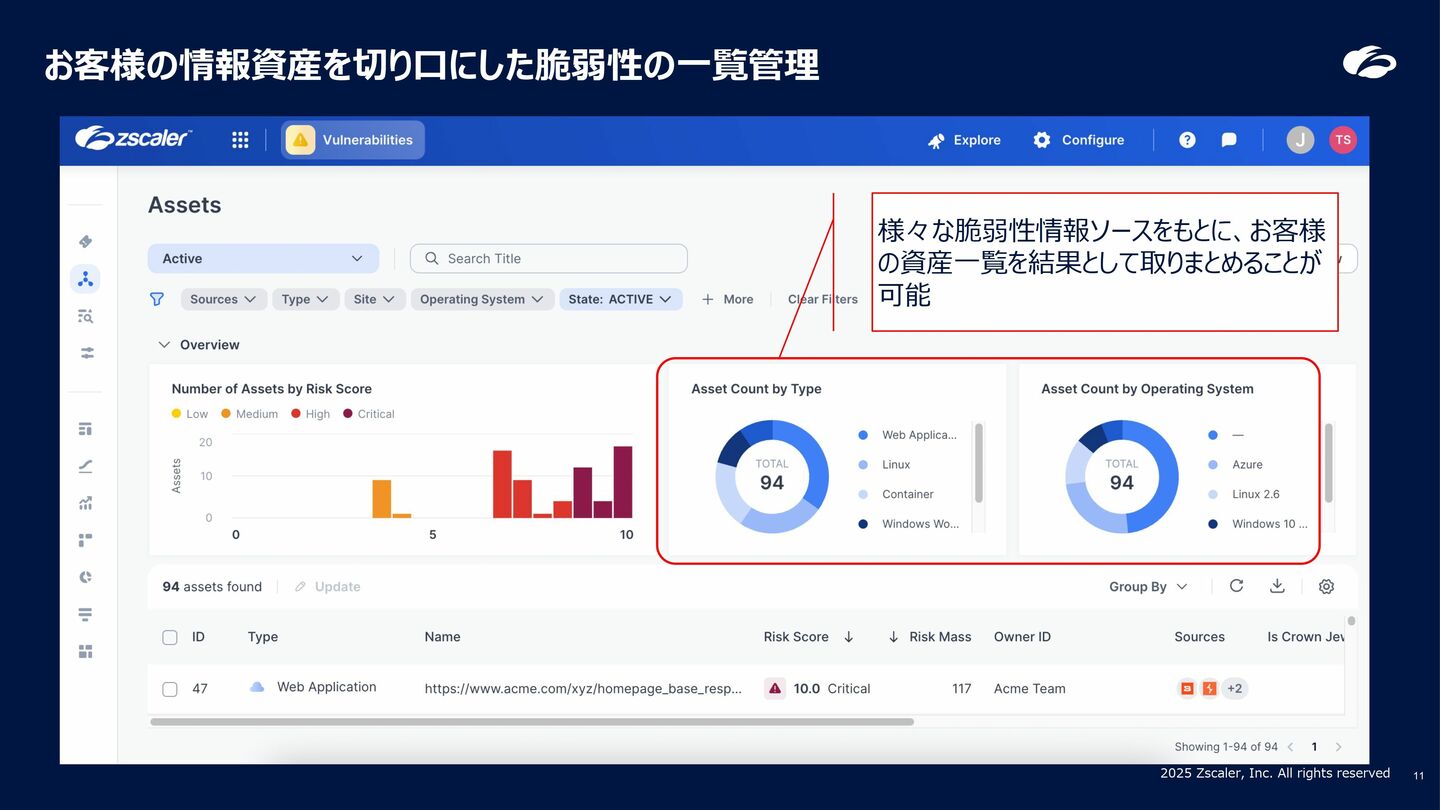
Task: Sort by Risk Score column
Action: [x=808, y=637]
